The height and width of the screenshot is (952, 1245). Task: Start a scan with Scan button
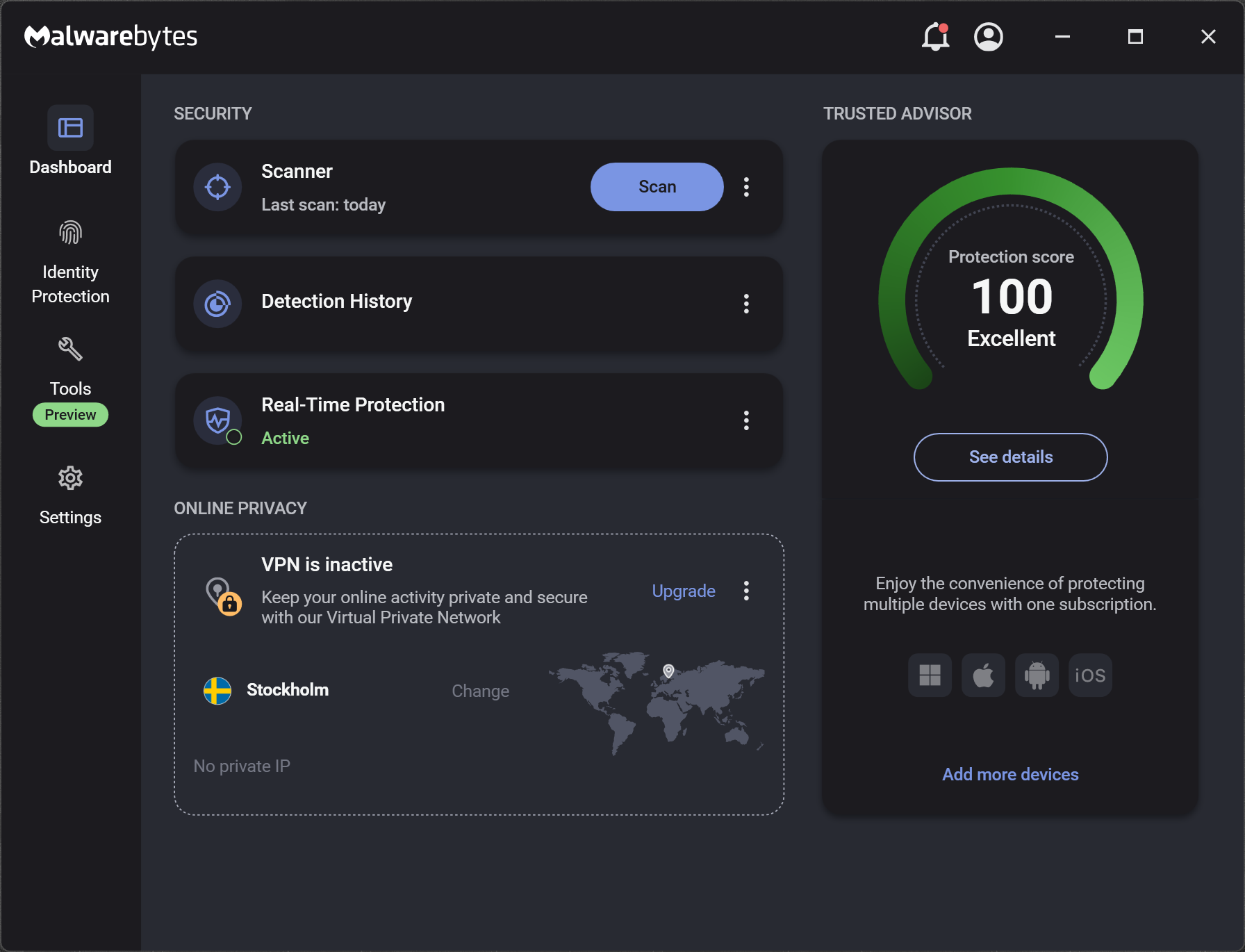[657, 187]
